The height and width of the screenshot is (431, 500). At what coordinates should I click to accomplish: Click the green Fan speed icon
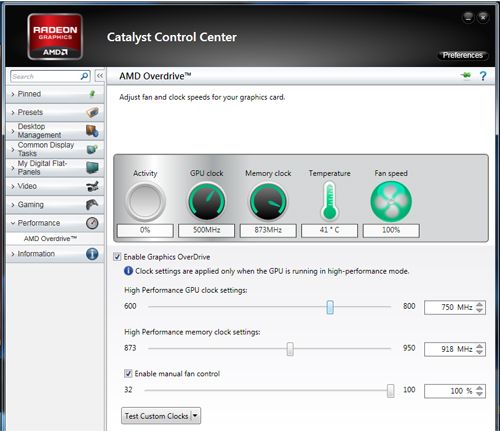click(x=391, y=201)
